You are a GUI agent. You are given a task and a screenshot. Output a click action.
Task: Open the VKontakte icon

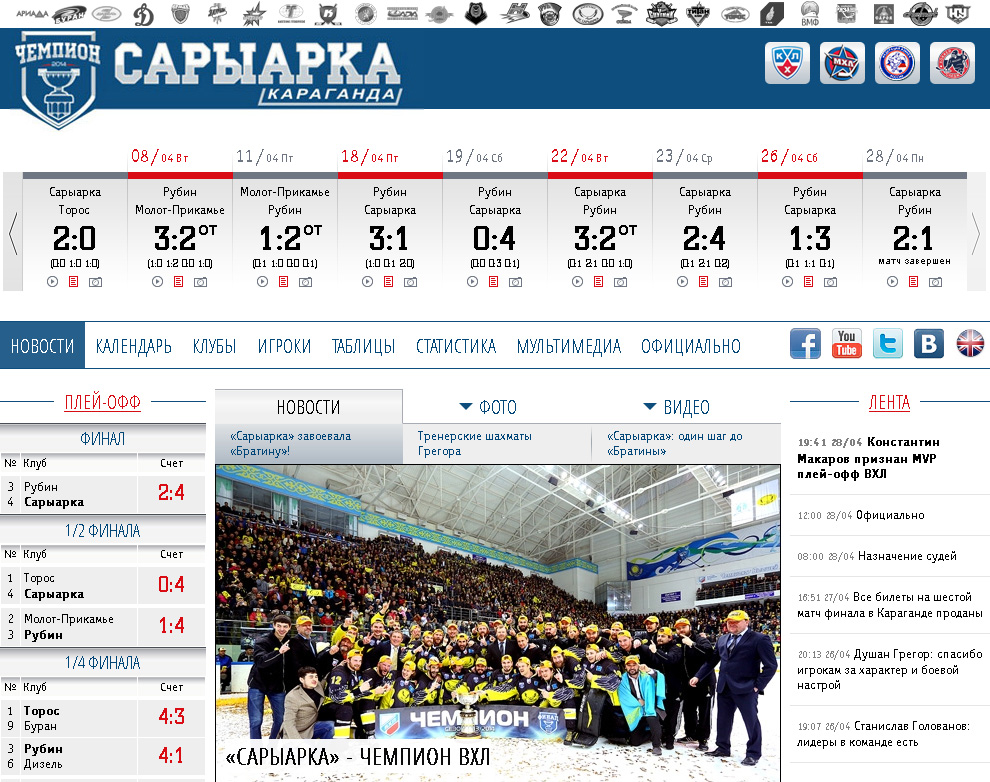pos(929,344)
